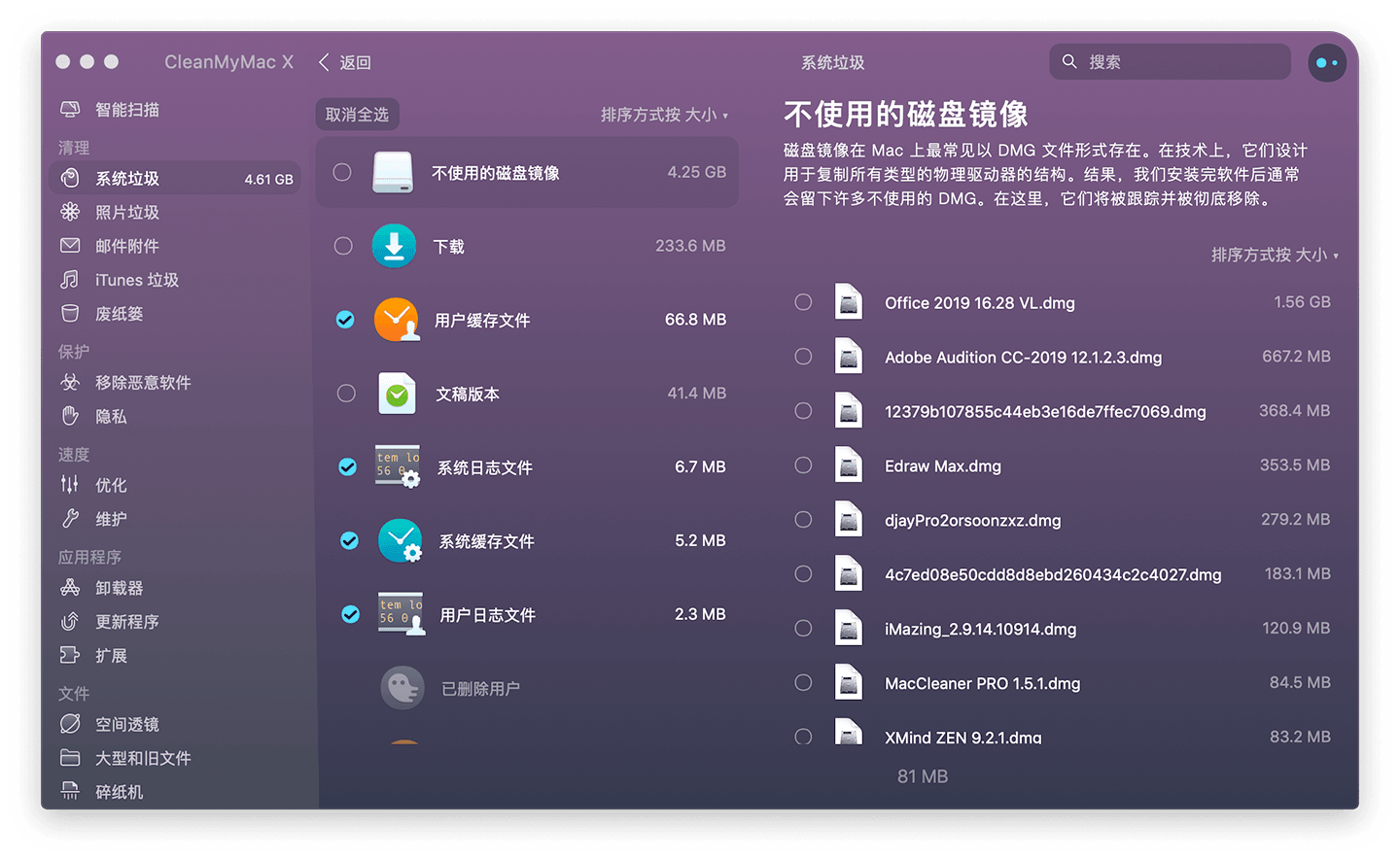The image size is (1400, 860).
Task: Click the 系统垃圾 title in toolbar
Action: [832, 62]
